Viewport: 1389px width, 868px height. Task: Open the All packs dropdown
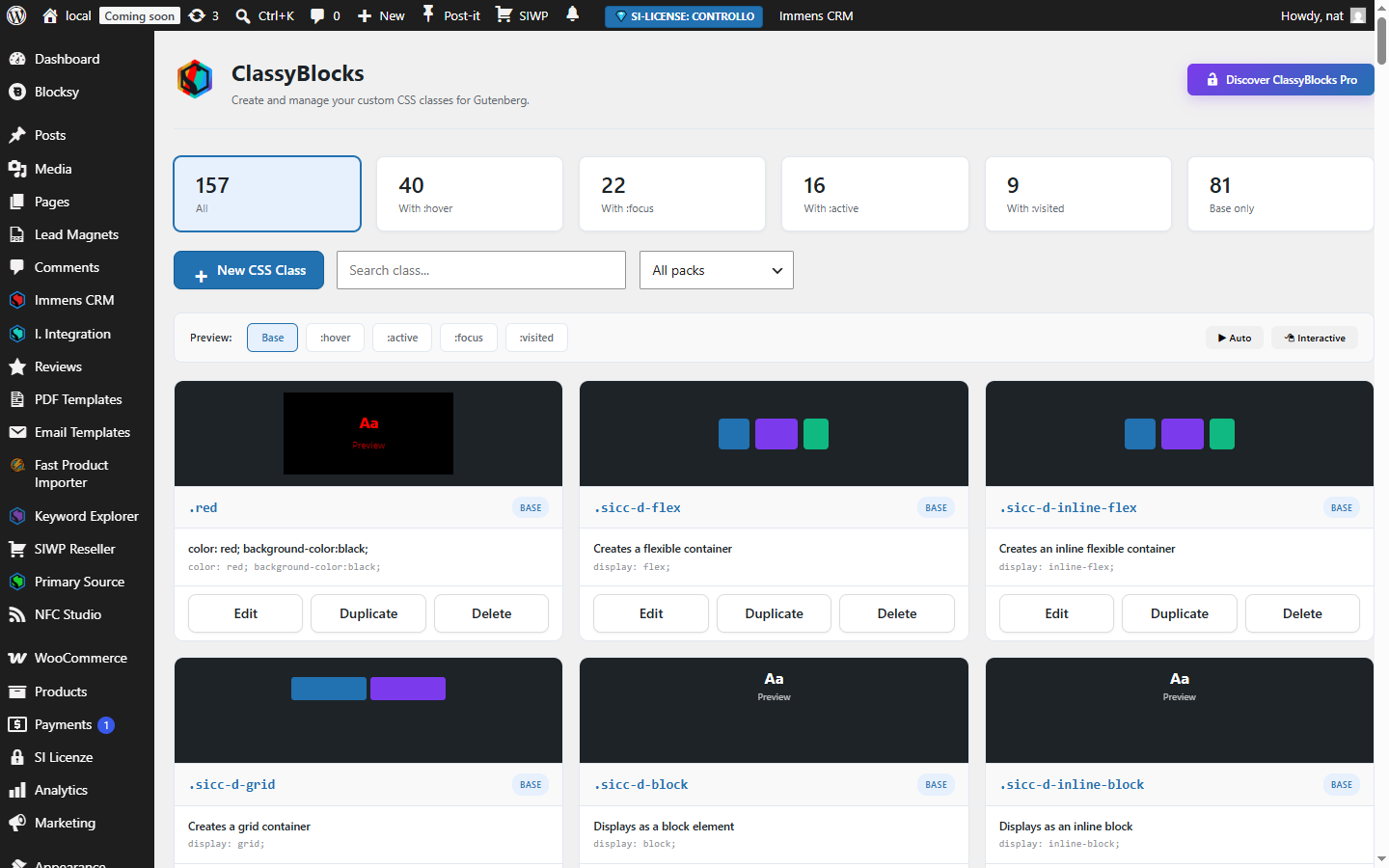pos(717,270)
